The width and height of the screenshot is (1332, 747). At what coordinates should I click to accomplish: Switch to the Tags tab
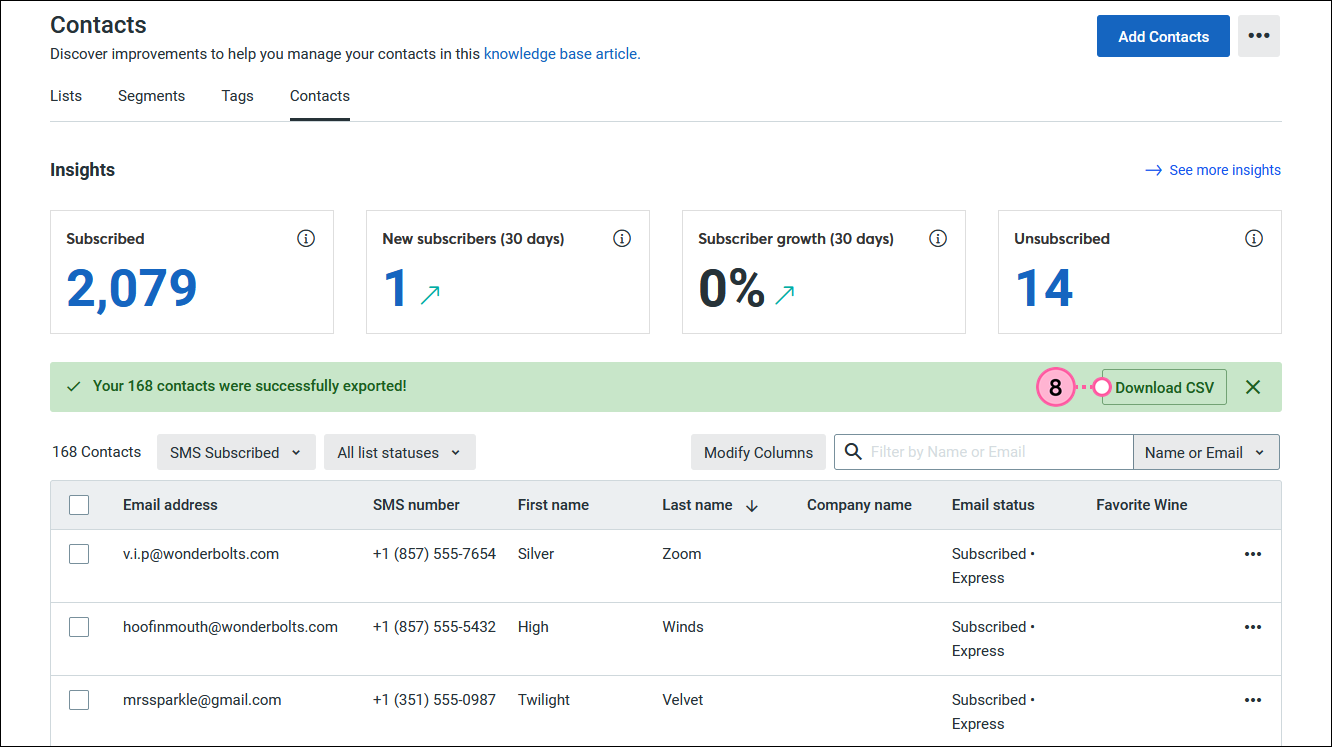[238, 96]
